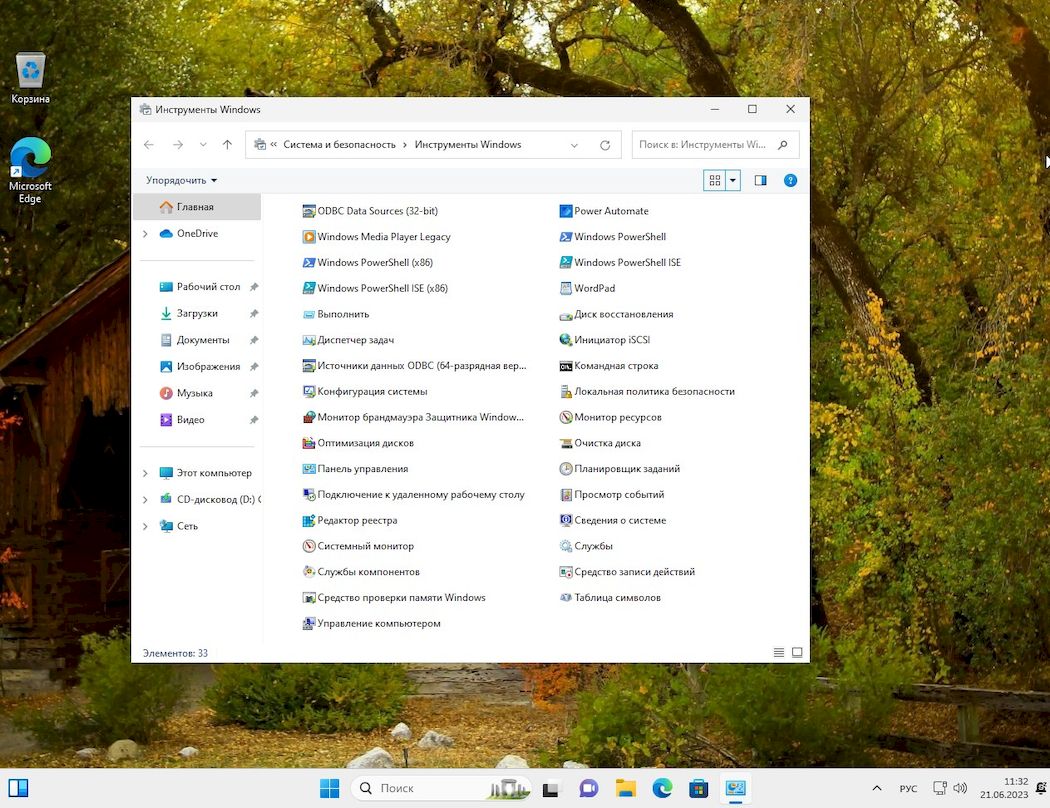Launch Командная строка icon
This screenshot has height=808, width=1050.
coord(566,366)
